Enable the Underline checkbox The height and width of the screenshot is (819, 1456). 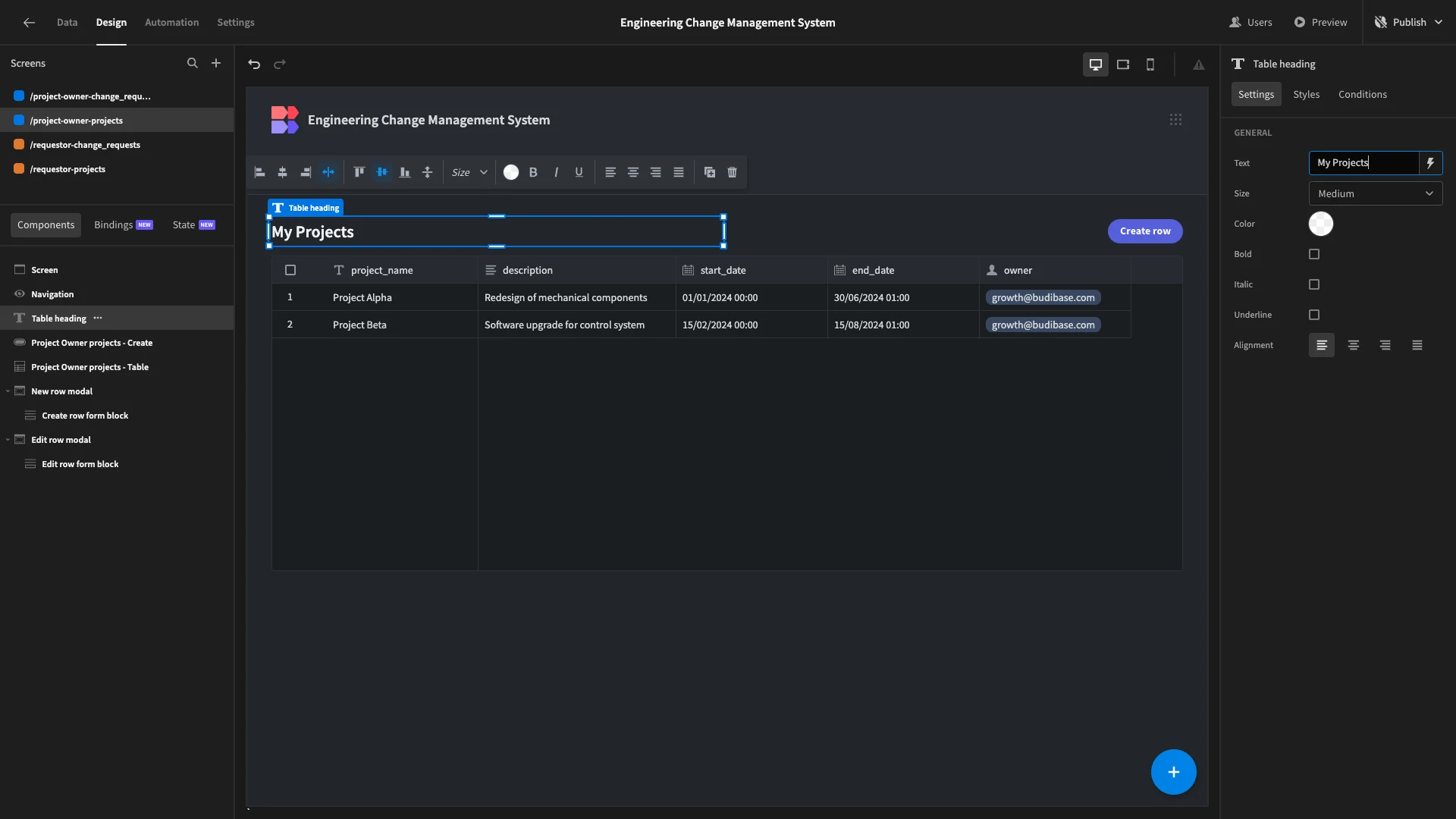pos(1314,315)
